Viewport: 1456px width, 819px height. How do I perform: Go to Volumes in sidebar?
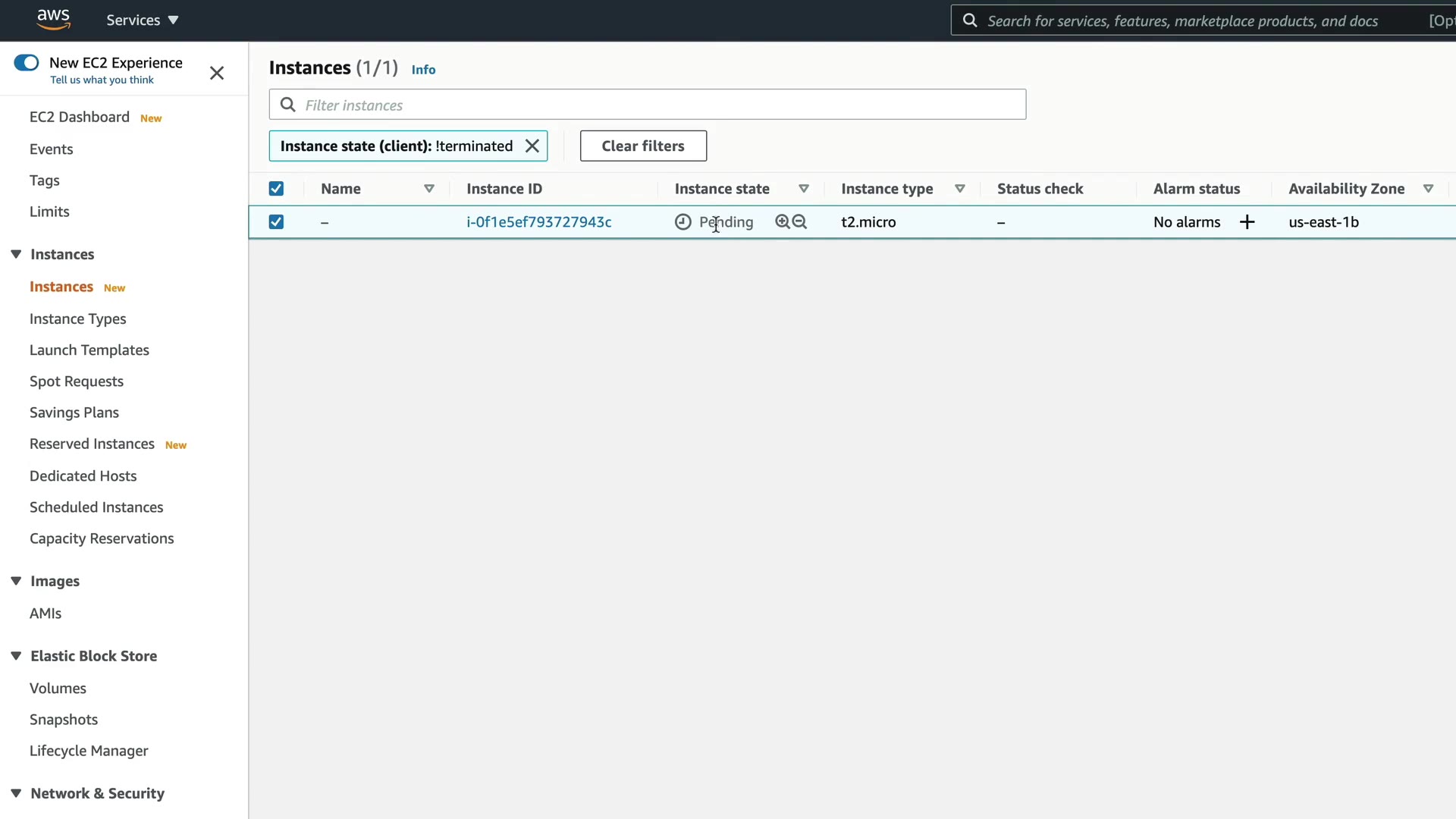point(58,689)
